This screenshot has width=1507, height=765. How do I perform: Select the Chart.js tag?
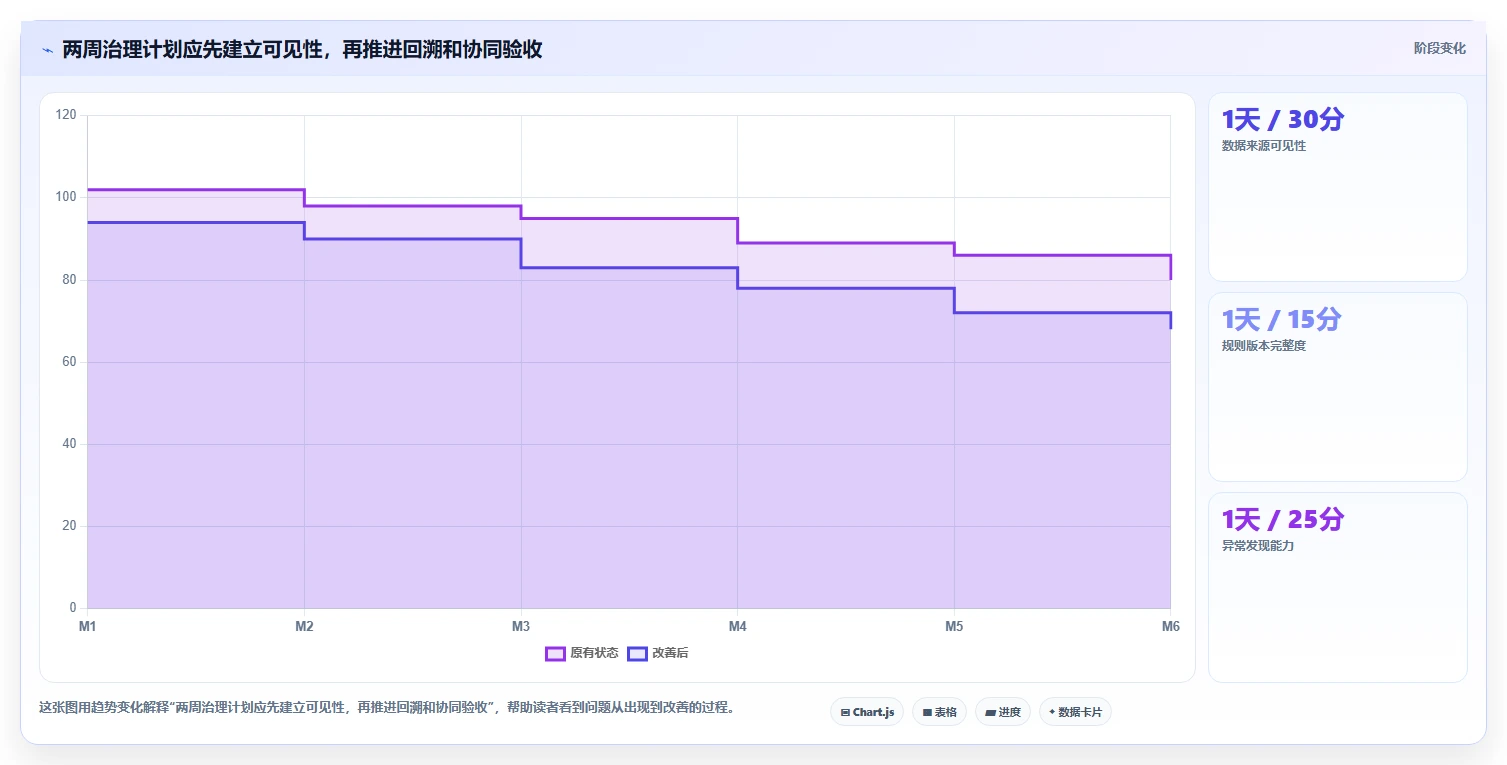point(867,712)
